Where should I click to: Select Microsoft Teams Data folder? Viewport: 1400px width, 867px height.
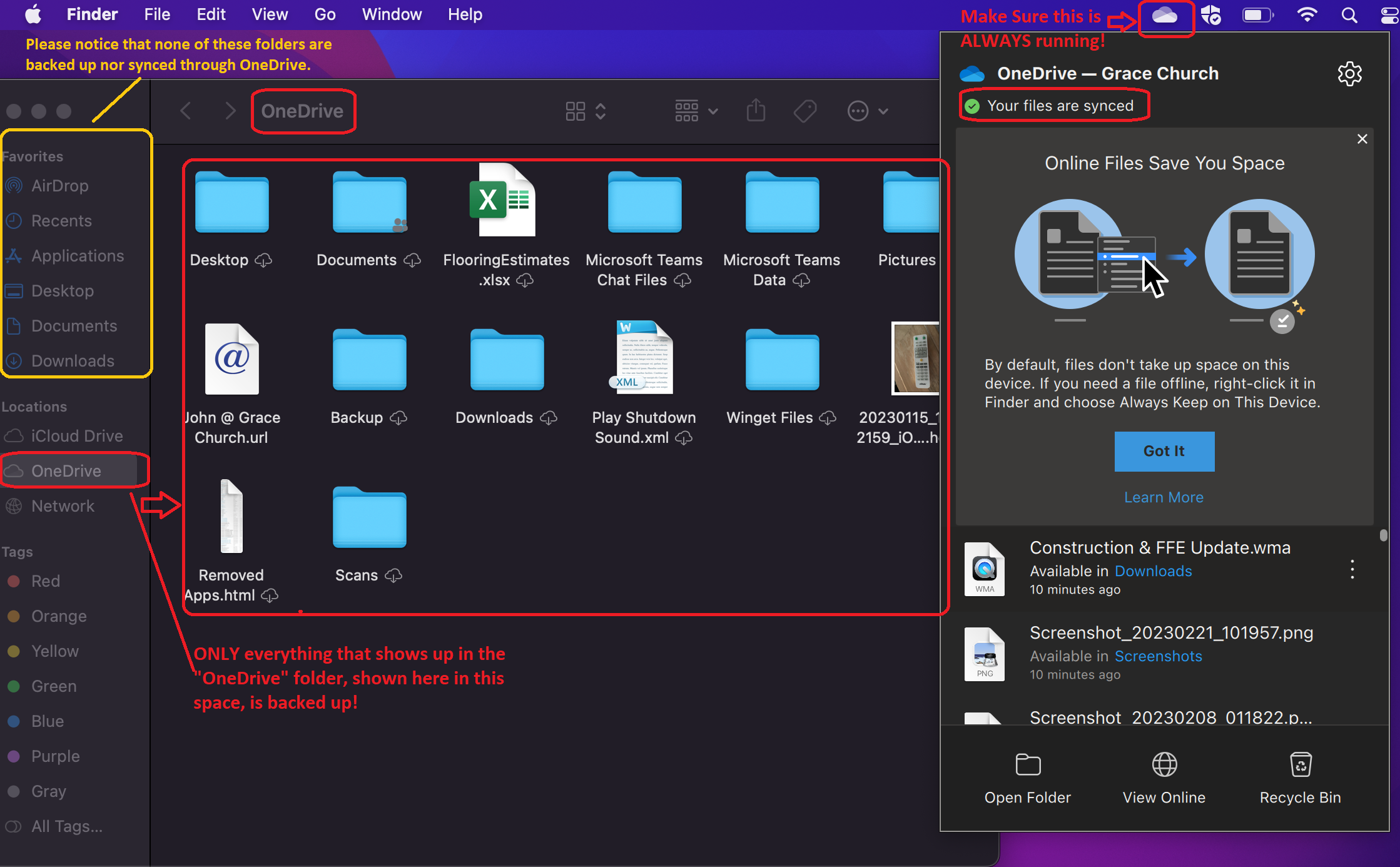coord(782,202)
